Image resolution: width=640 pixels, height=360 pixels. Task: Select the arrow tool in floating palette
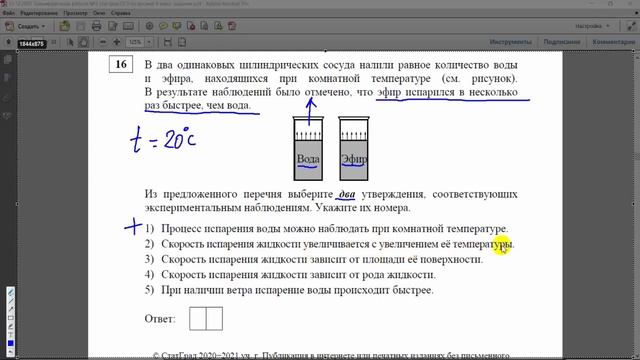pos(11,309)
